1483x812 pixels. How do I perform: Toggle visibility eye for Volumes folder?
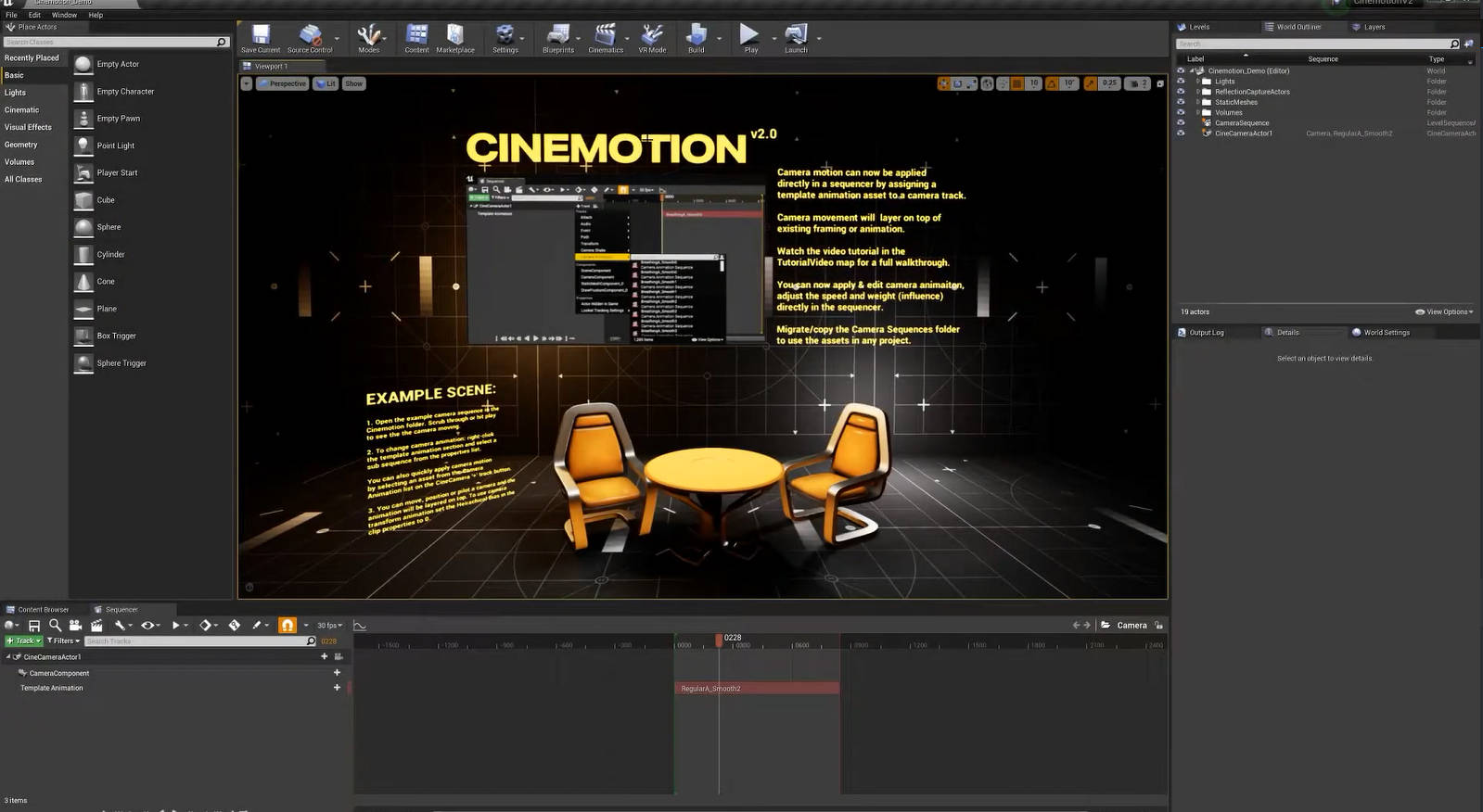(x=1181, y=112)
